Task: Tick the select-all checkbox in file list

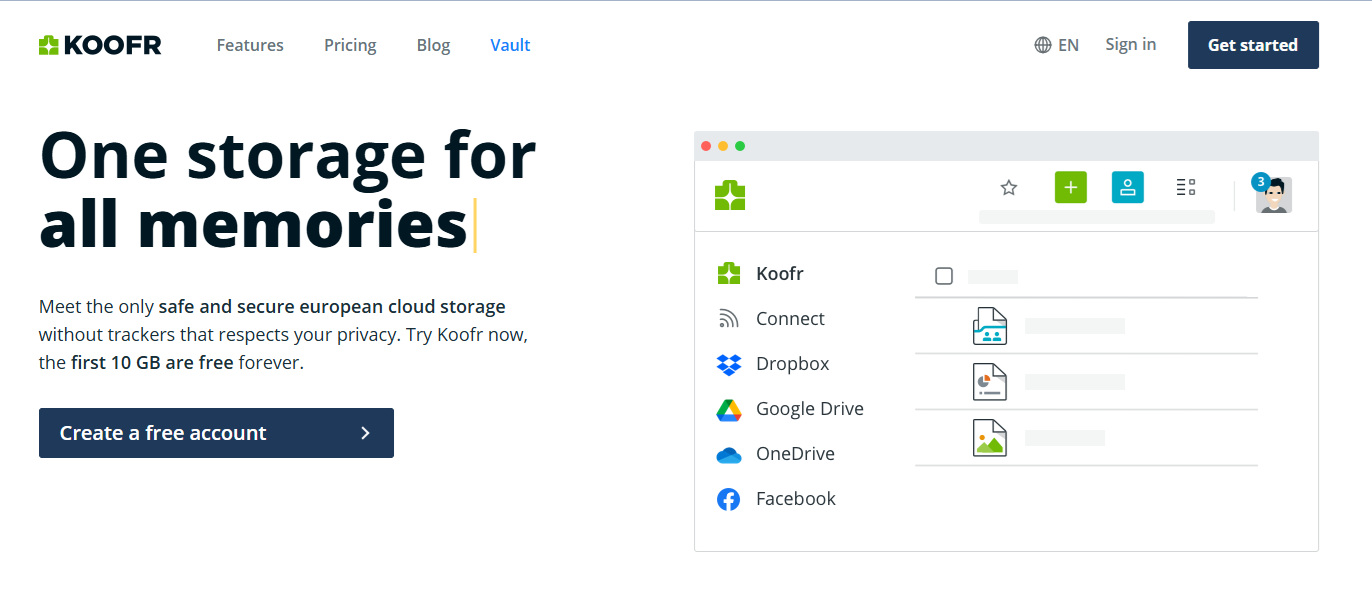Action: [x=944, y=276]
